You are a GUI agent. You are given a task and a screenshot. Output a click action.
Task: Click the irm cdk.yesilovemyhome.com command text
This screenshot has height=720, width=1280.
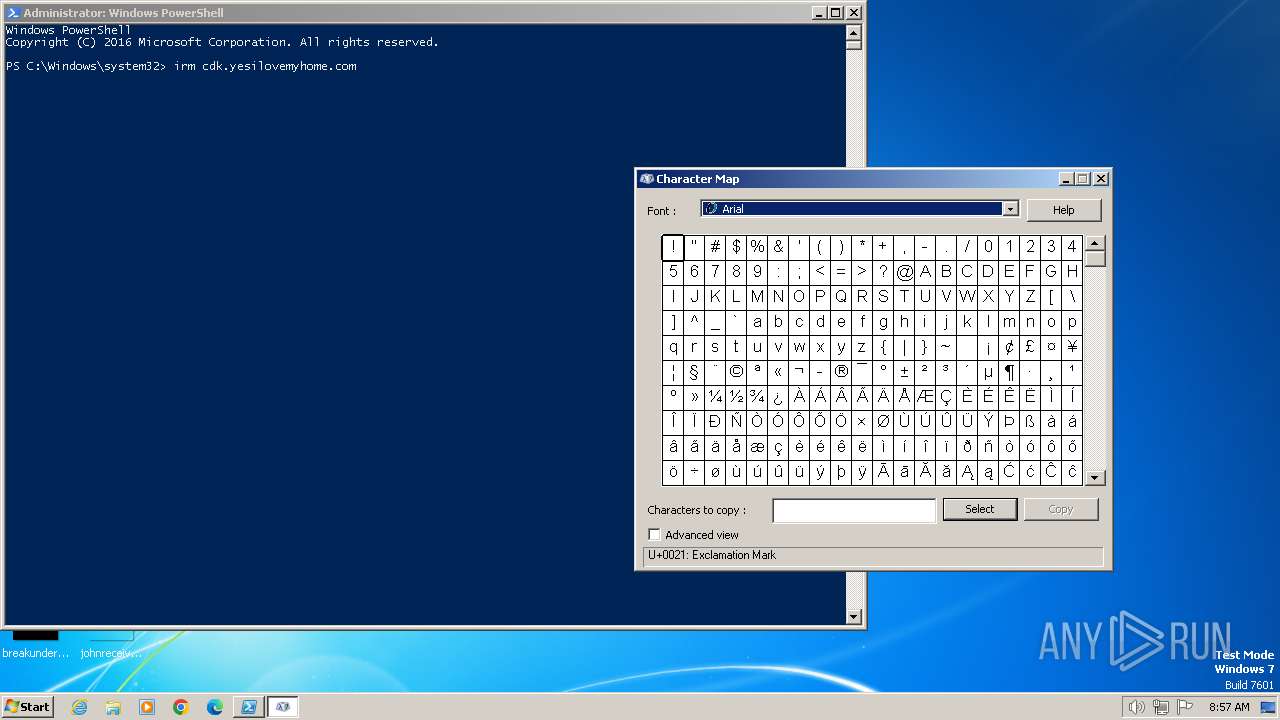(x=265, y=66)
